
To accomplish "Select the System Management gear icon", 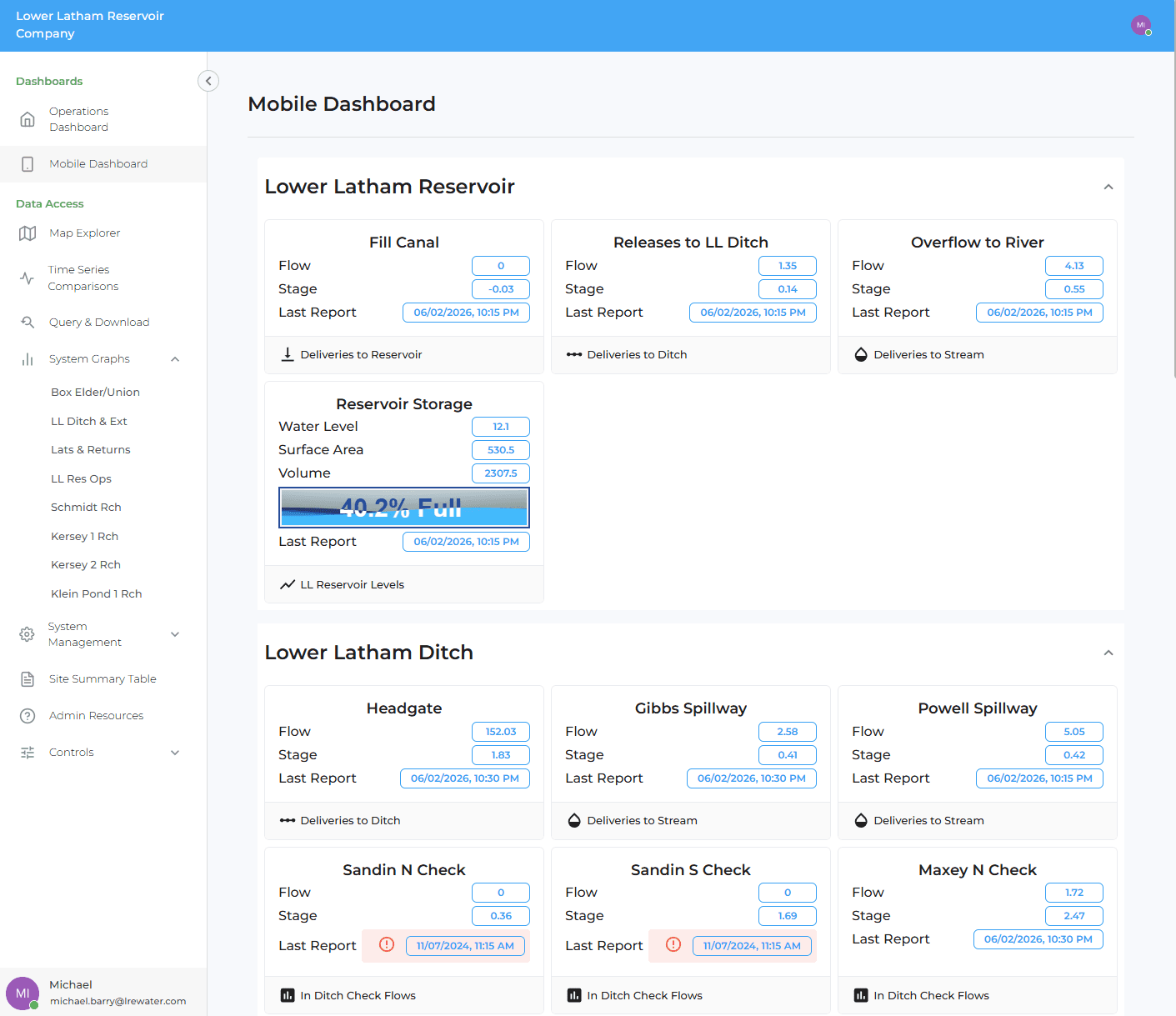I will (x=28, y=634).
